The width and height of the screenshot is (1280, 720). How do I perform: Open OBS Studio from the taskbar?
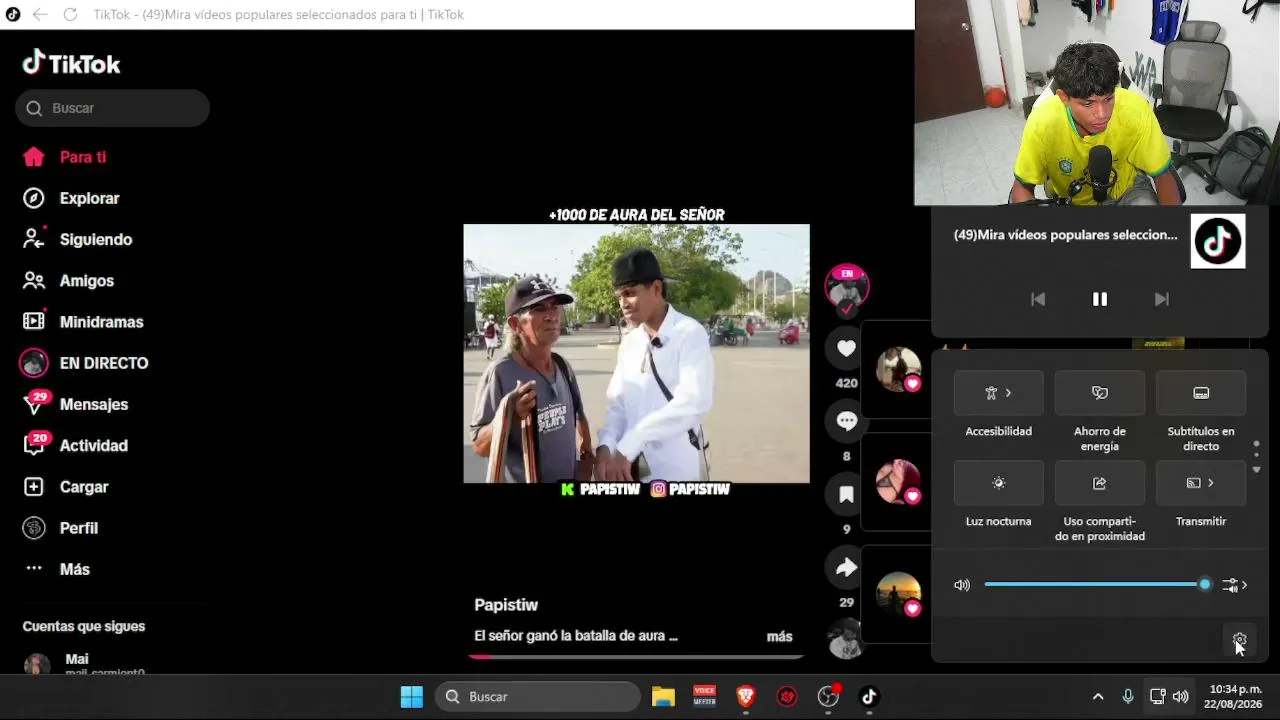827,696
